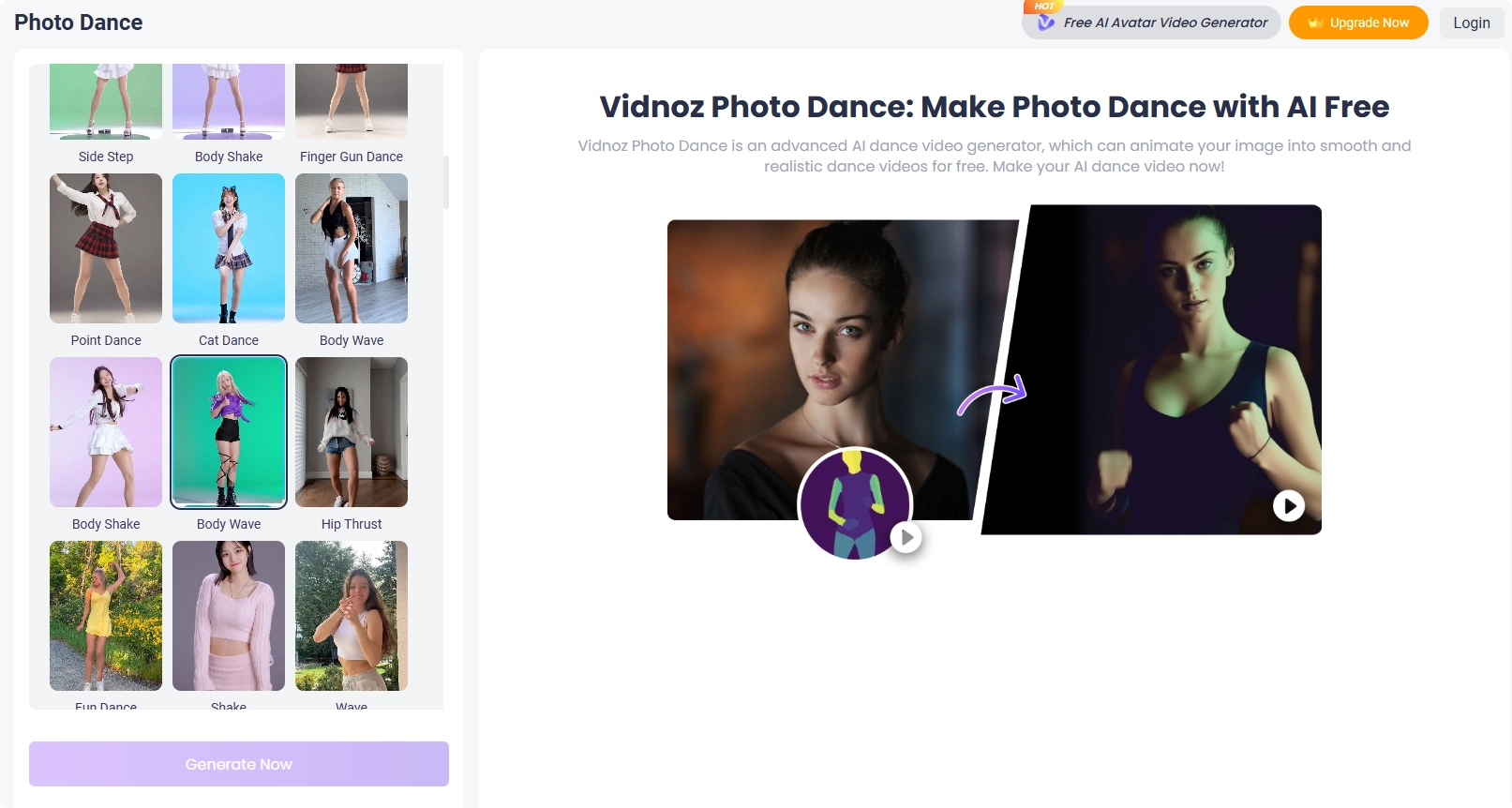Click the Vidnoz logo icon beside Free AI Avatar
Viewport: 1512px width, 808px height.
coord(1046,22)
